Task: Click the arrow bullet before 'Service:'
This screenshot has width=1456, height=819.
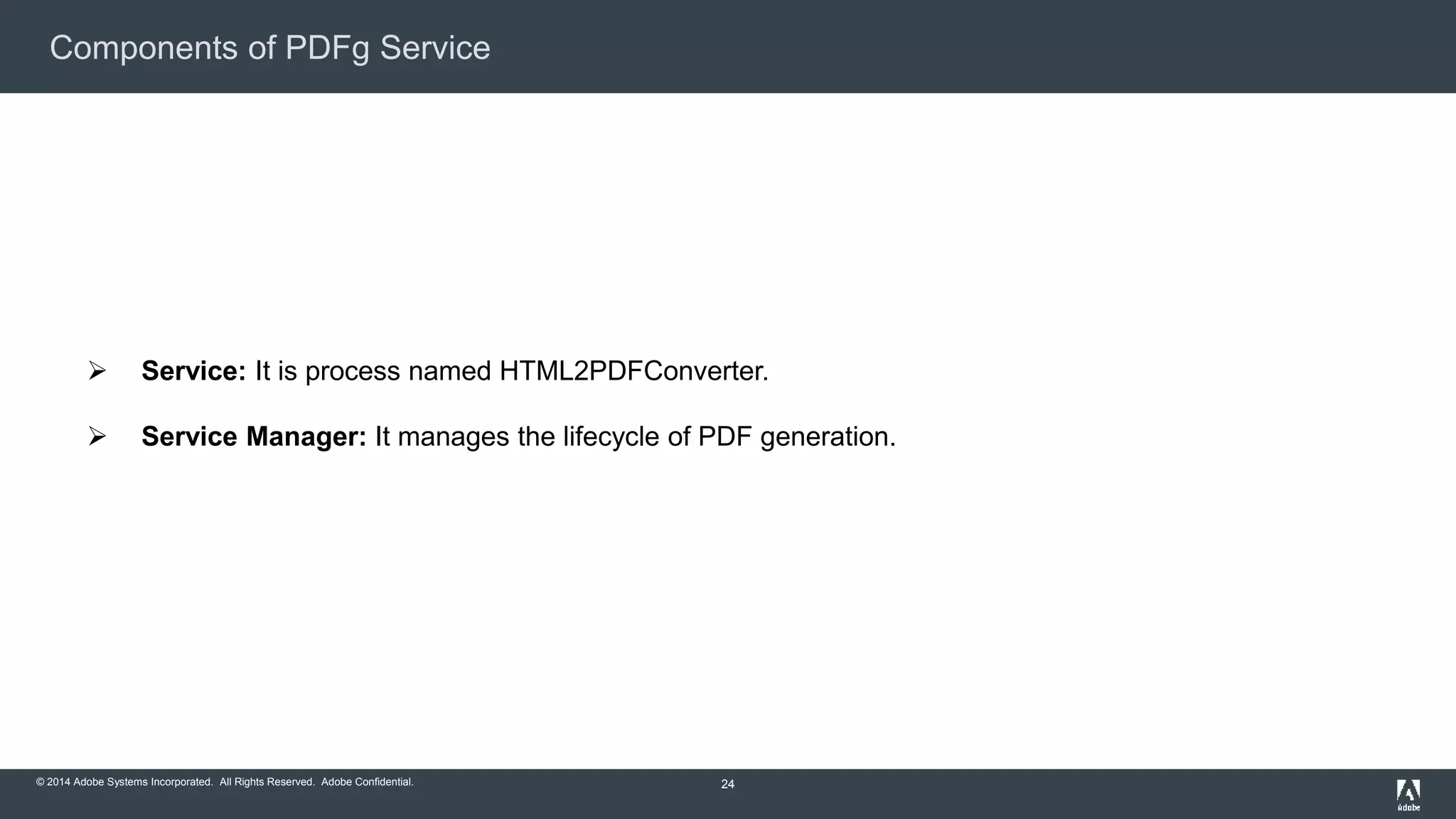Action: [97, 370]
